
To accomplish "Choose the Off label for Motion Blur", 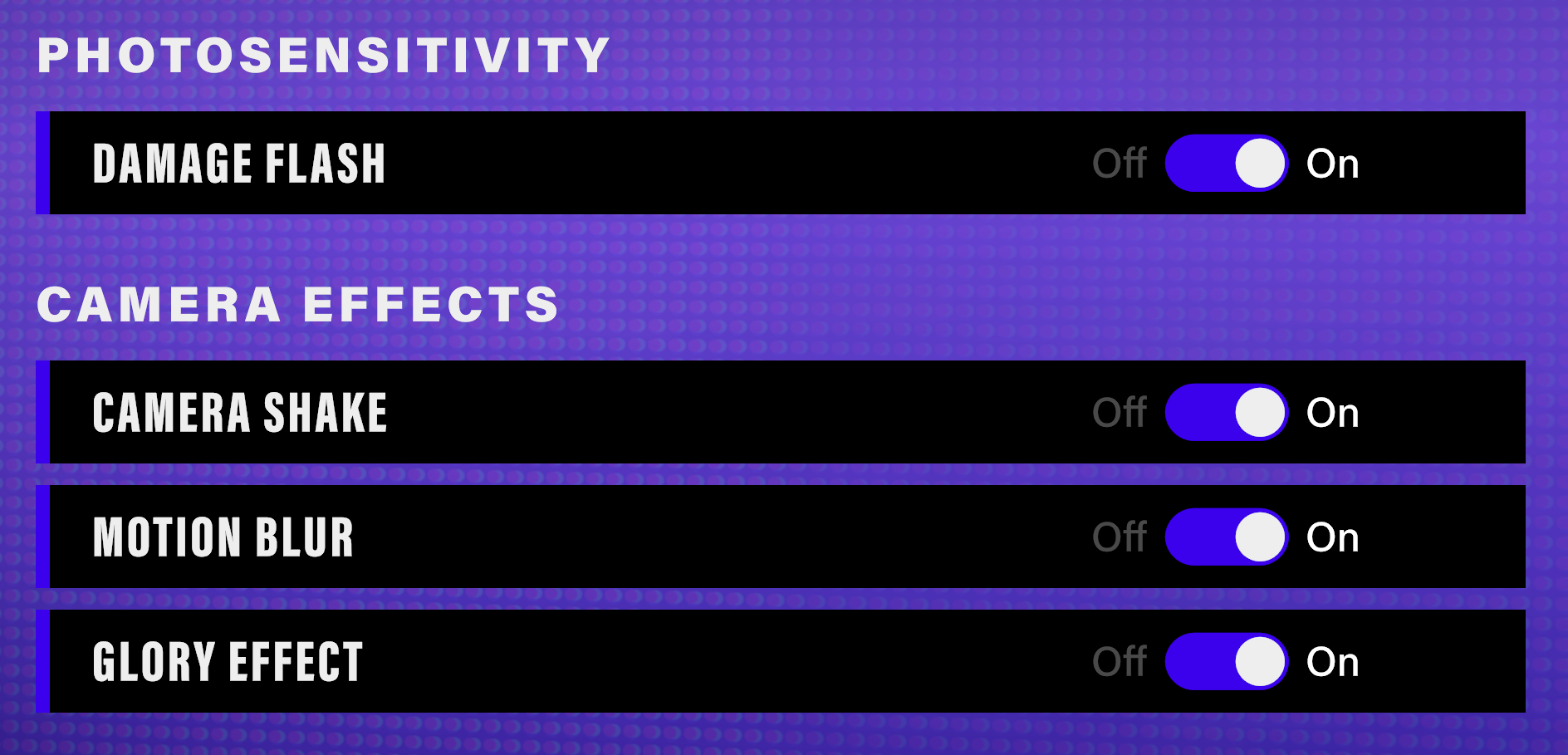I will [x=1119, y=537].
